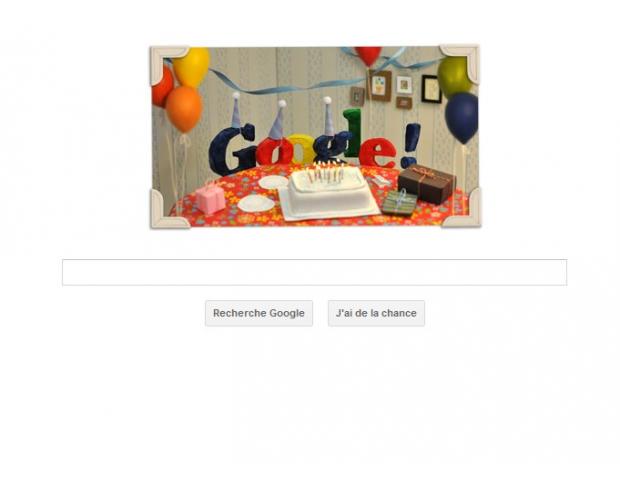Click the green striped gift box
The width and height of the screenshot is (620, 490).
[x=399, y=202]
